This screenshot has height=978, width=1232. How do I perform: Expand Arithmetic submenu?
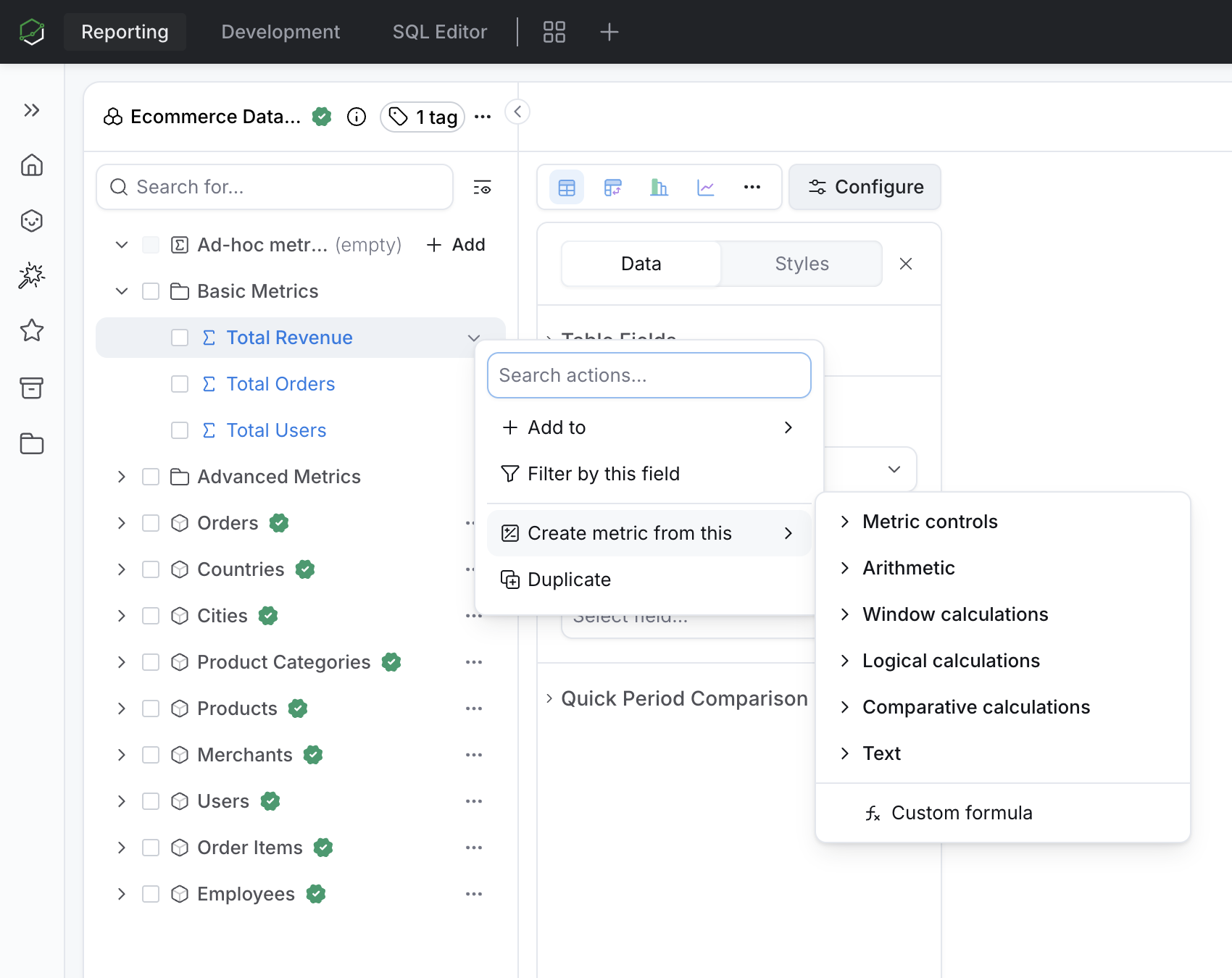1003,568
